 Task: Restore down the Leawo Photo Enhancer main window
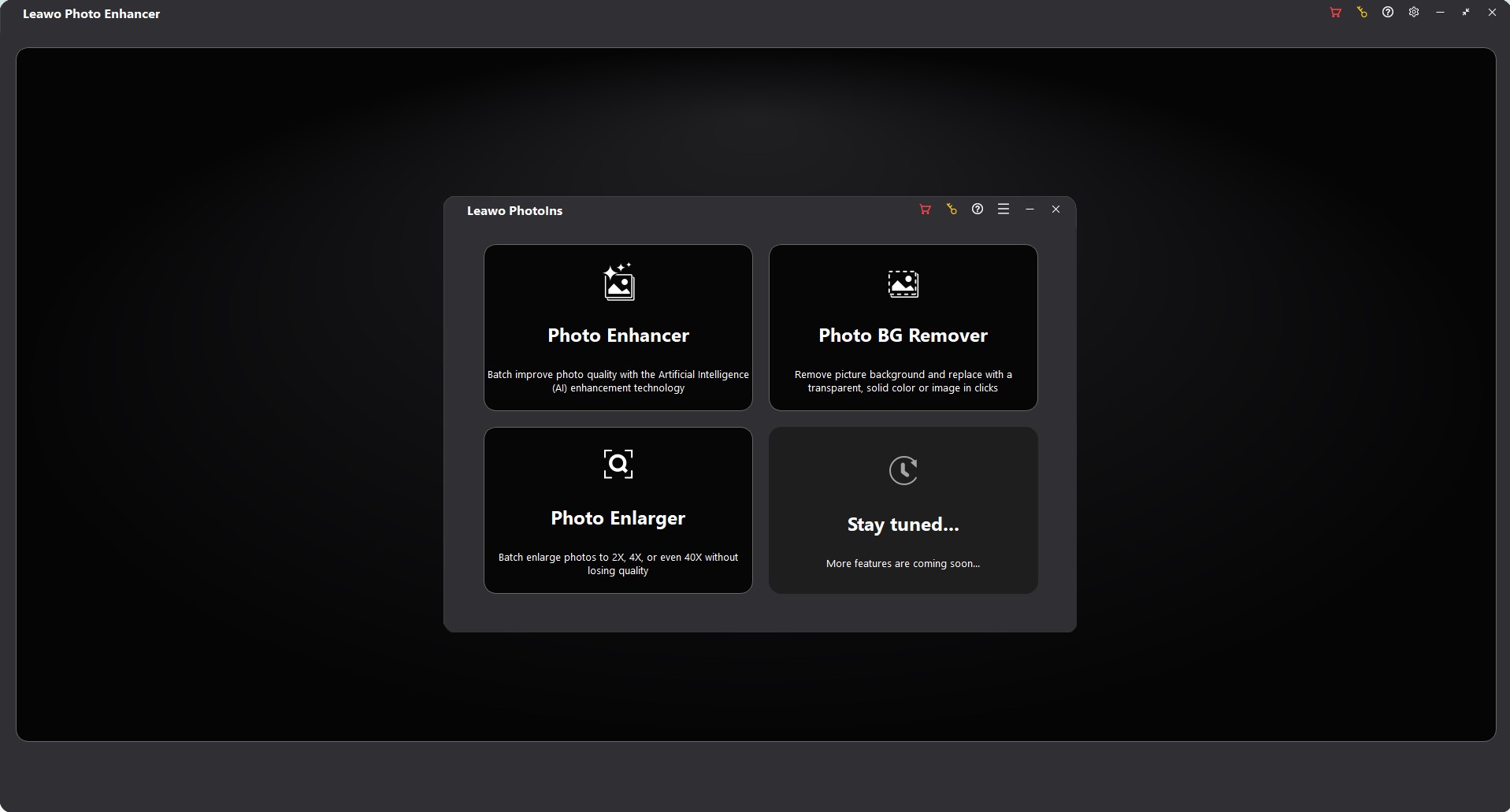click(1466, 13)
